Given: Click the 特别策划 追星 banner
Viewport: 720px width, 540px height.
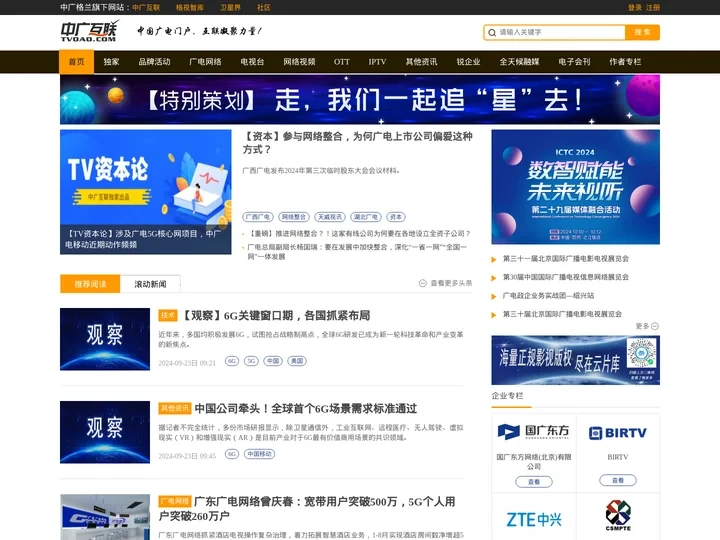Looking at the screenshot, I should (360, 100).
